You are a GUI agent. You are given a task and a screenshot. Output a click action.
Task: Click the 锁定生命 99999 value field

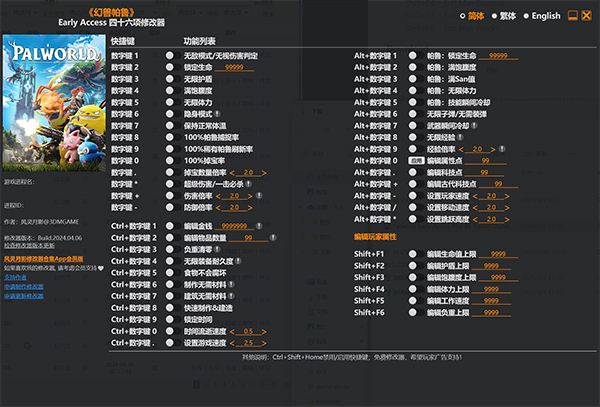[x=234, y=67]
